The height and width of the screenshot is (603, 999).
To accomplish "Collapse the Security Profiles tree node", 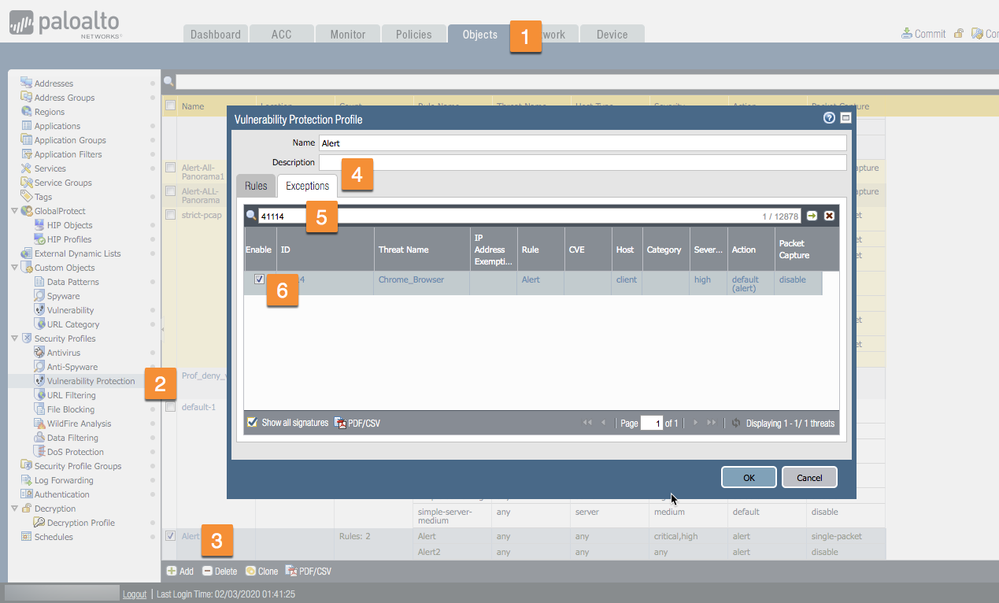I will (x=14, y=339).
